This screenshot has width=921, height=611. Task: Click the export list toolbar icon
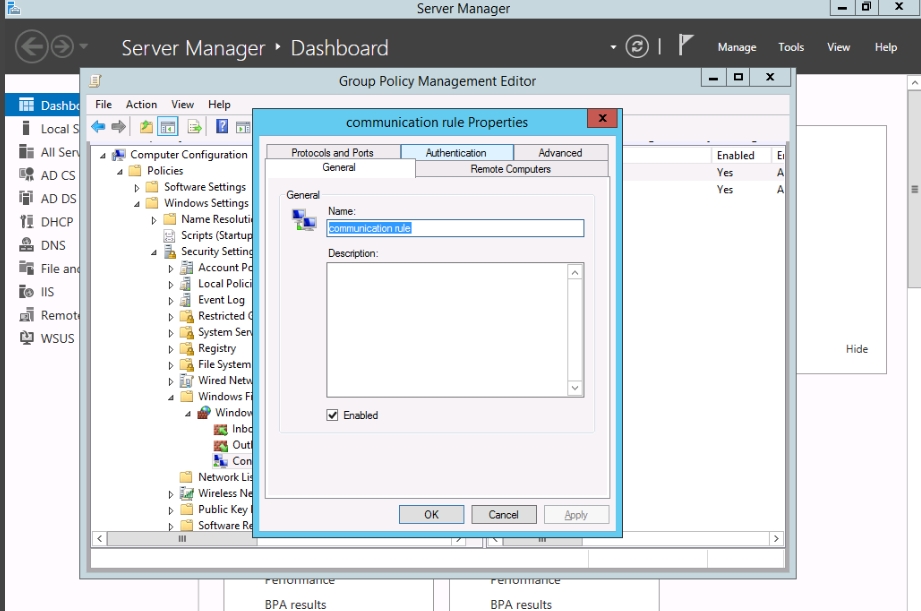point(194,126)
